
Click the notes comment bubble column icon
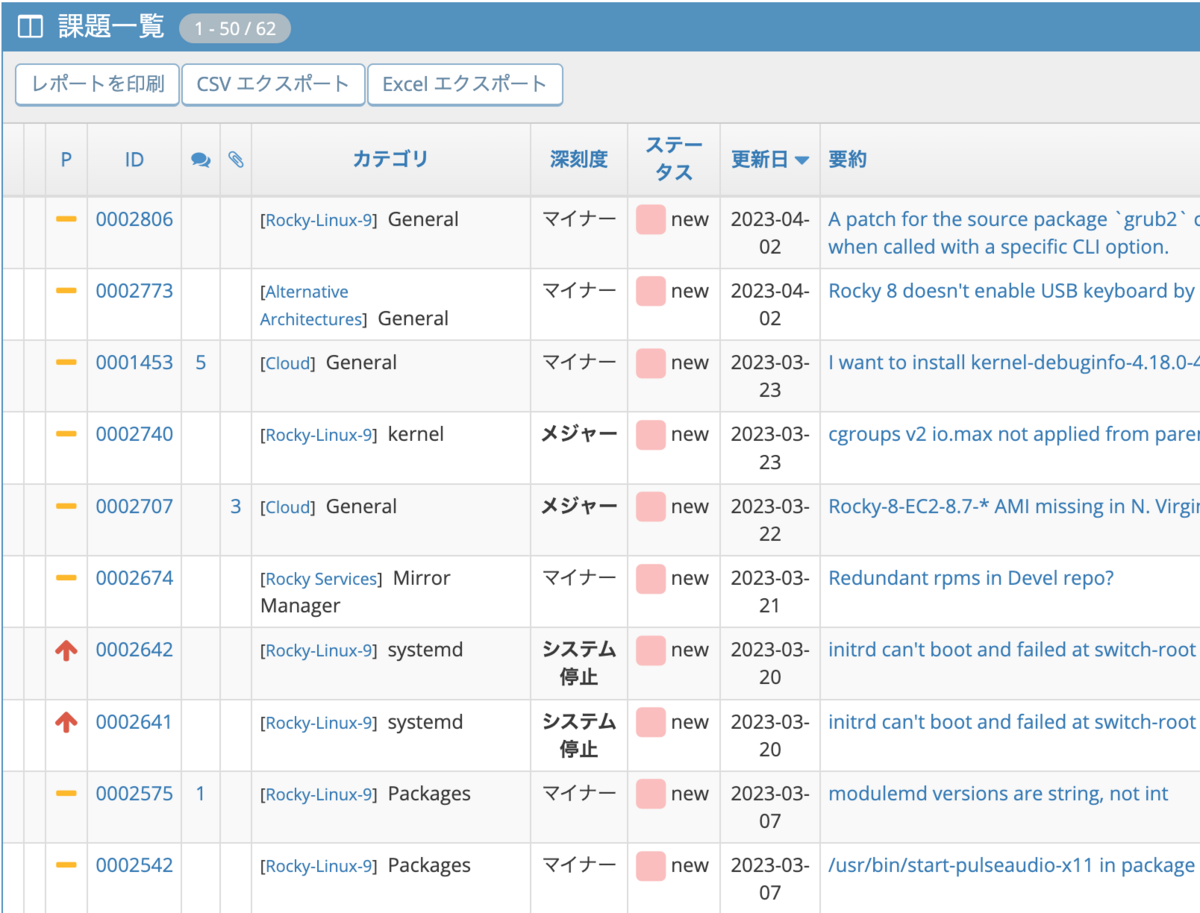tap(201, 160)
